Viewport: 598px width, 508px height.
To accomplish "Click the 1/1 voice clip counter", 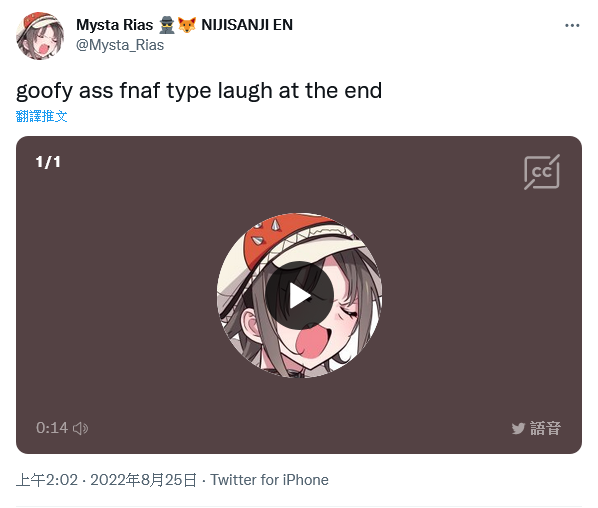I will tap(48, 162).
